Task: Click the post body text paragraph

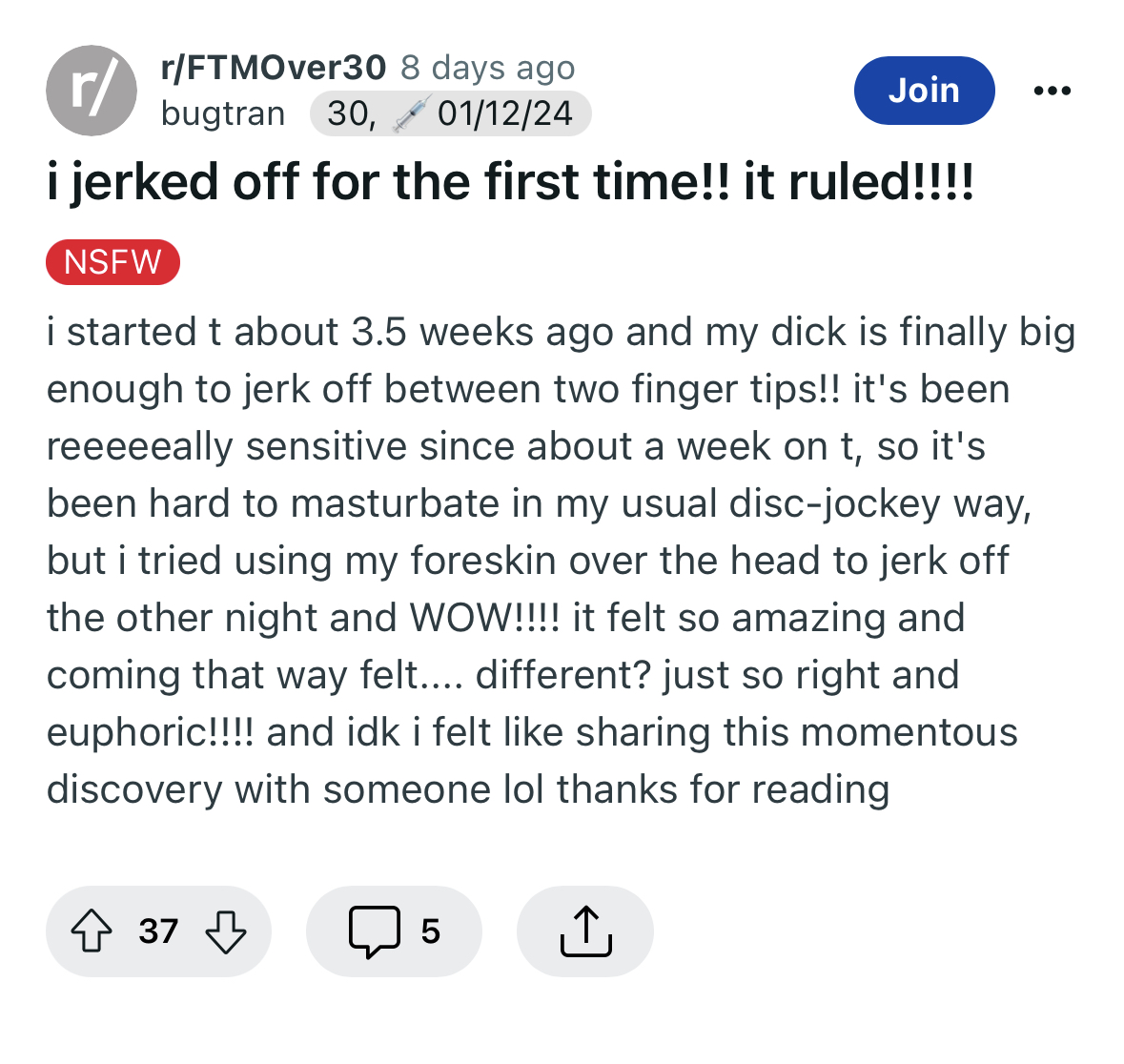Action: 561,561
